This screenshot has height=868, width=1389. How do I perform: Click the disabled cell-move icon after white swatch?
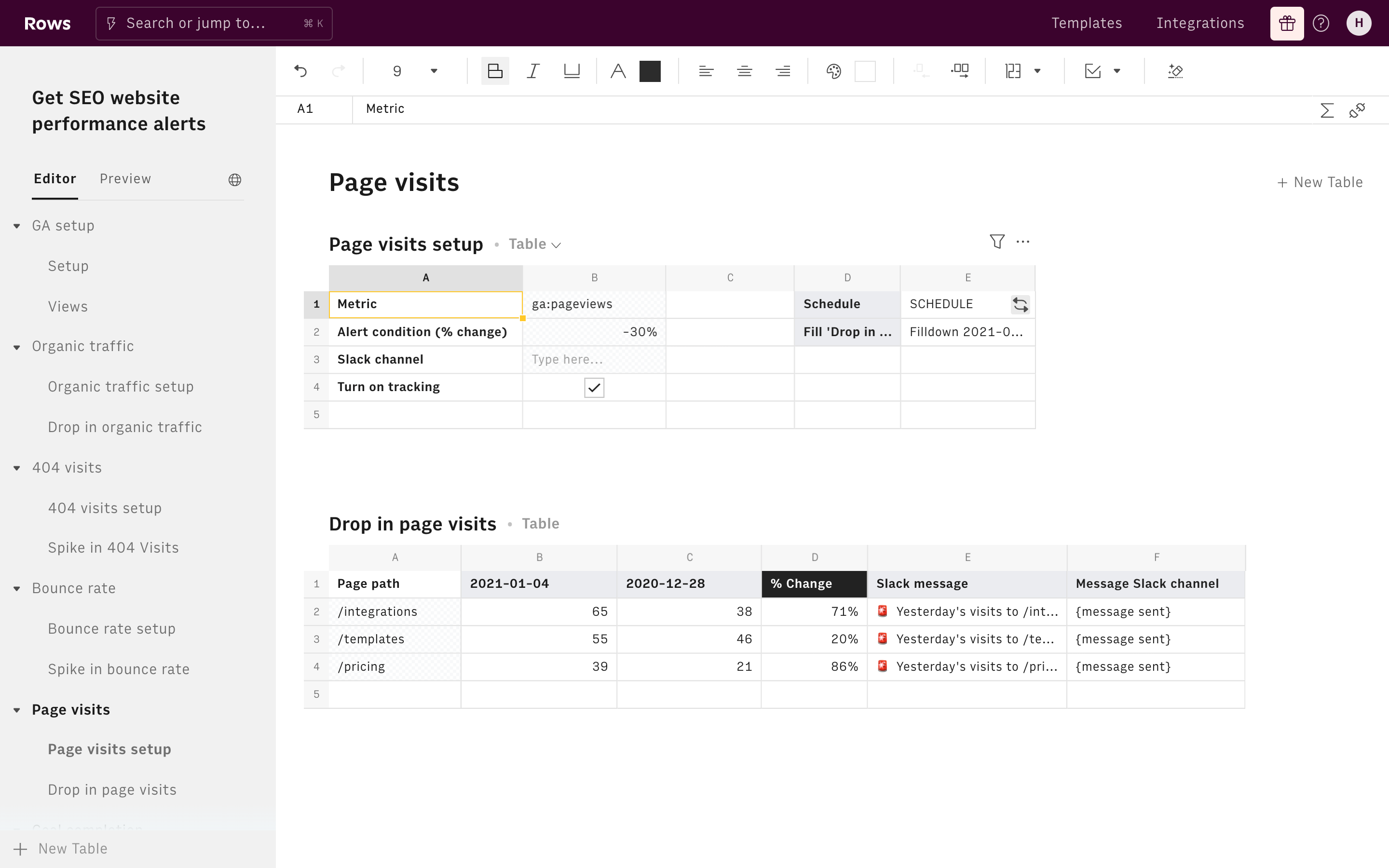click(921, 71)
